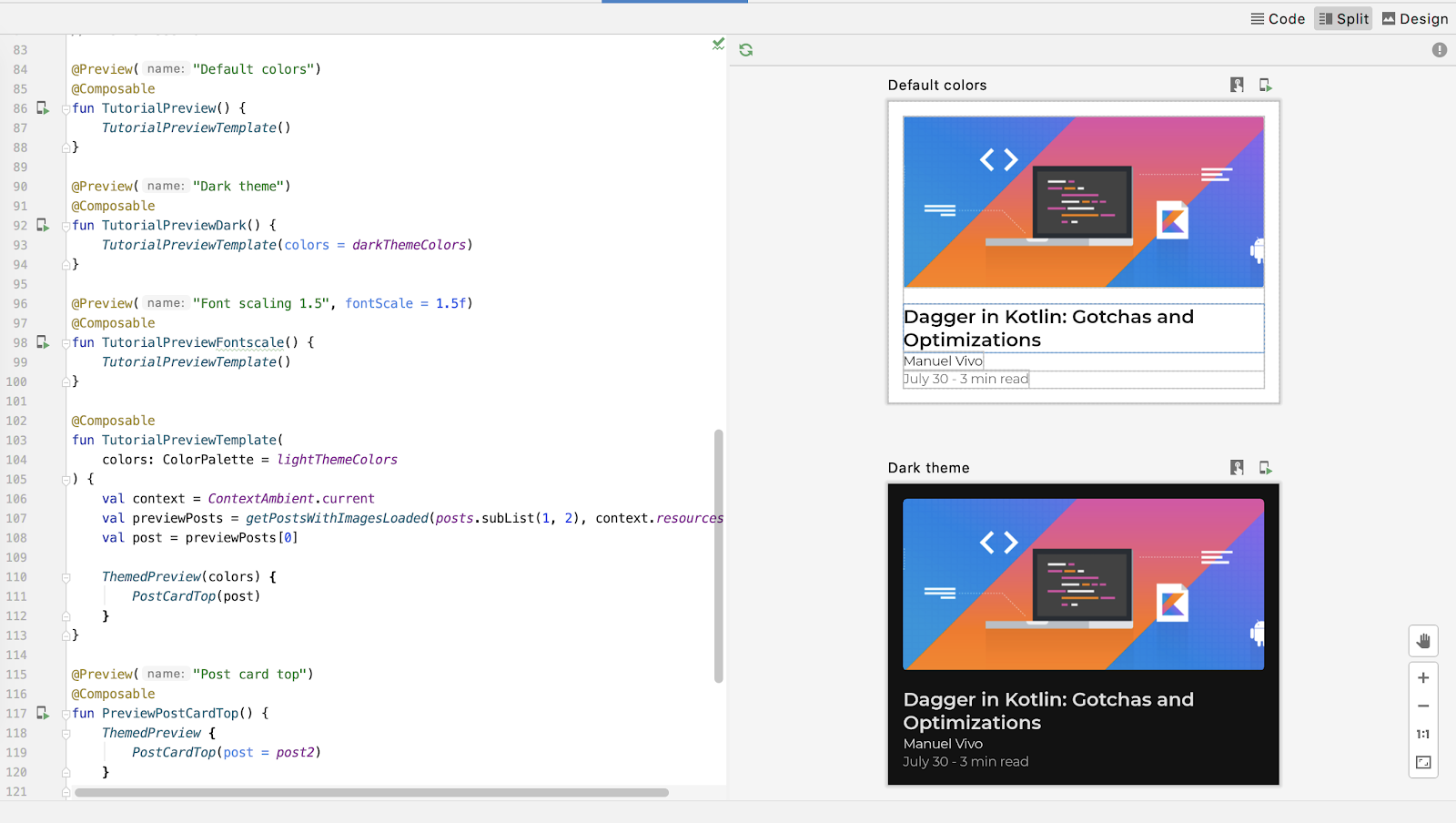Select the pan hand tool
Image resolution: width=1456 pixels, height=823 pixels.
click(x=1423, y=641)
